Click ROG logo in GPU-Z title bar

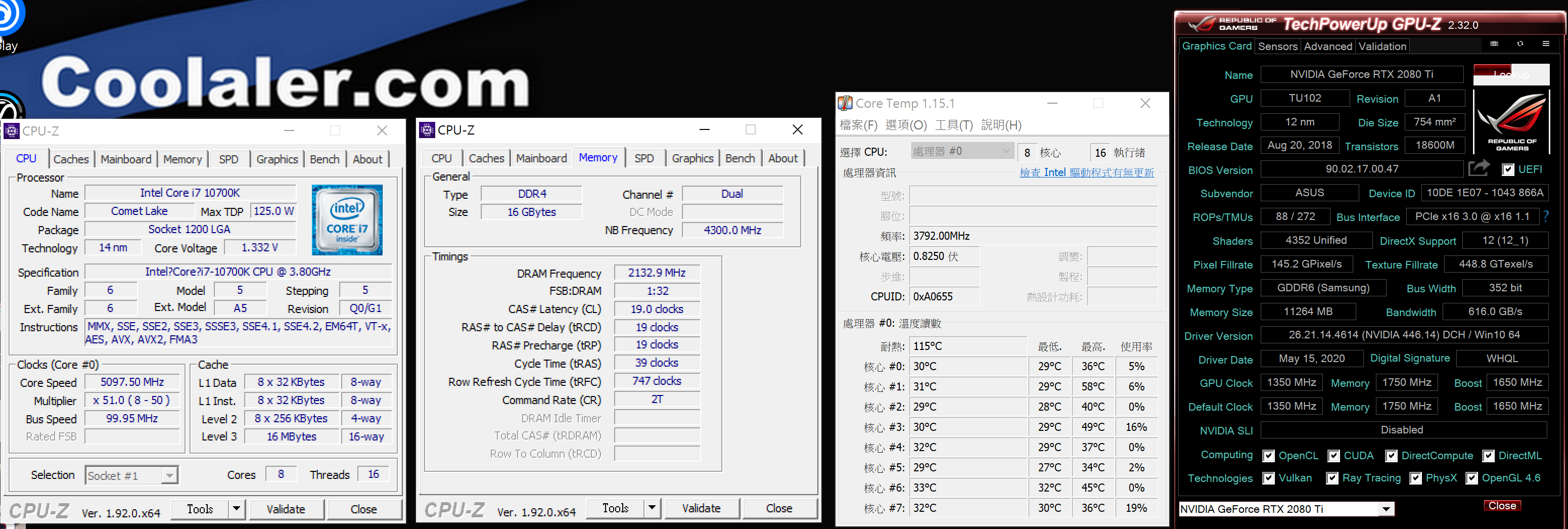(x=1201, y=24)
